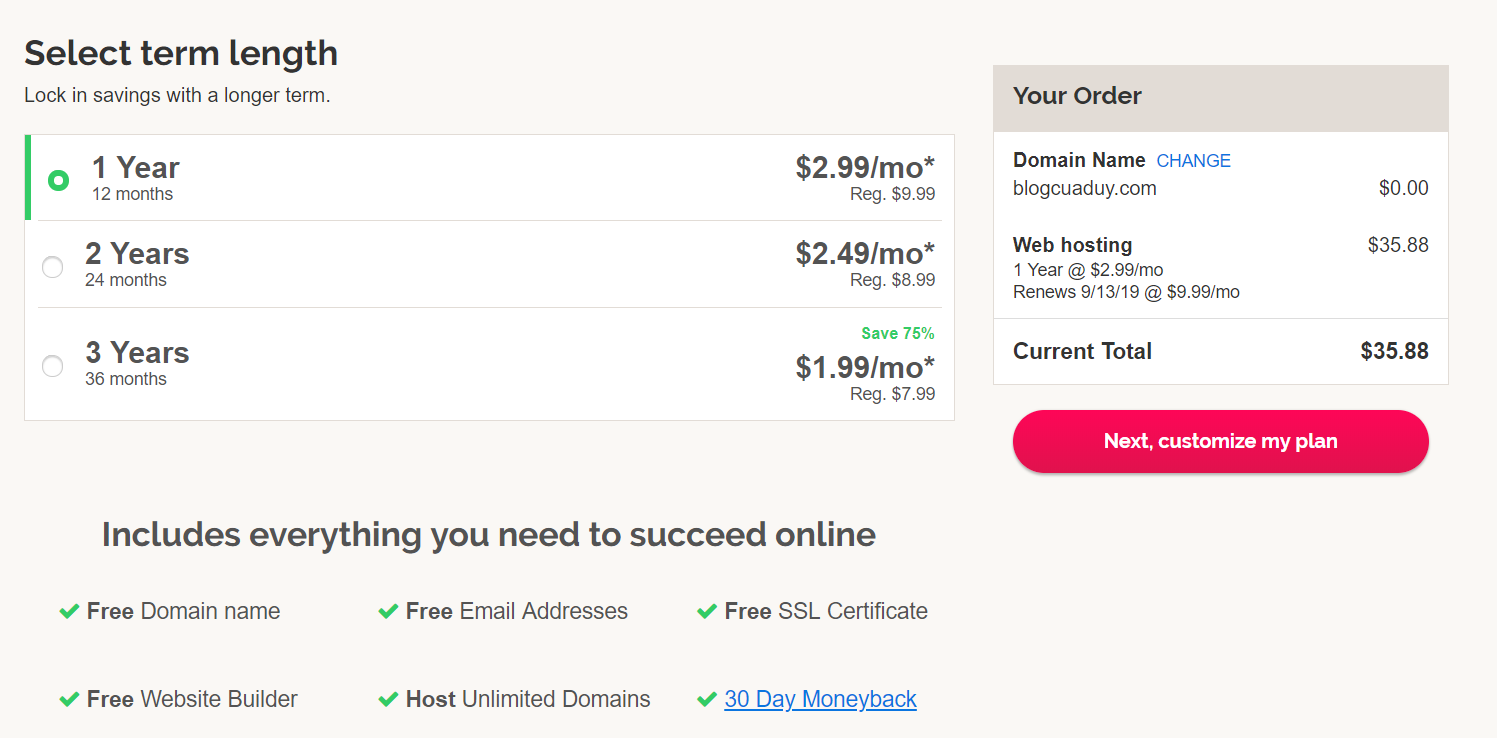Click the checkmark beside Free SSL Certificate

click(x=706, y=611)
